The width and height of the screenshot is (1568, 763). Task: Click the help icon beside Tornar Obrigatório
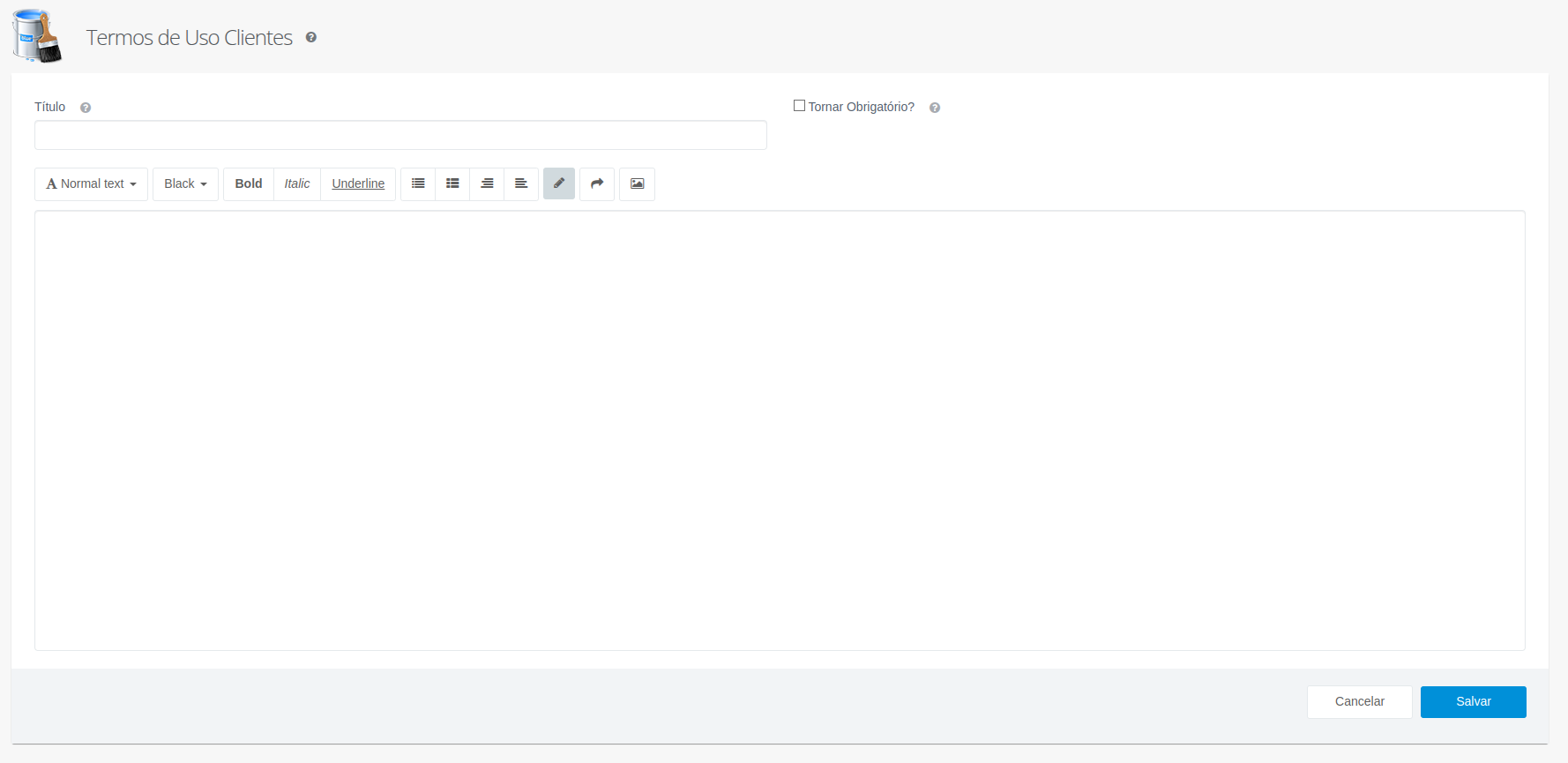point(935,108)
